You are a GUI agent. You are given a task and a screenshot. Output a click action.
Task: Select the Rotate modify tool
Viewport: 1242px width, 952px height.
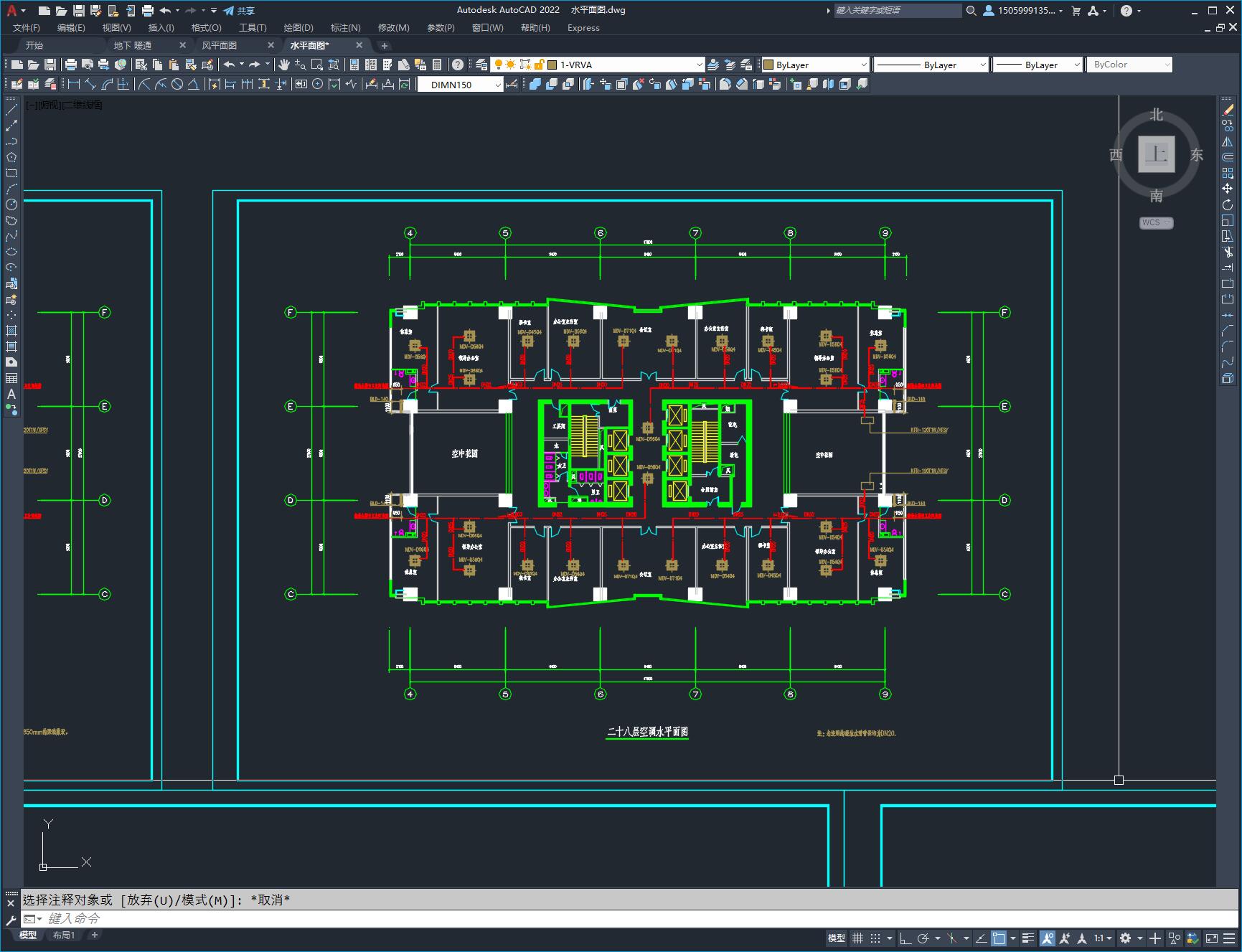click(1228, 204)
